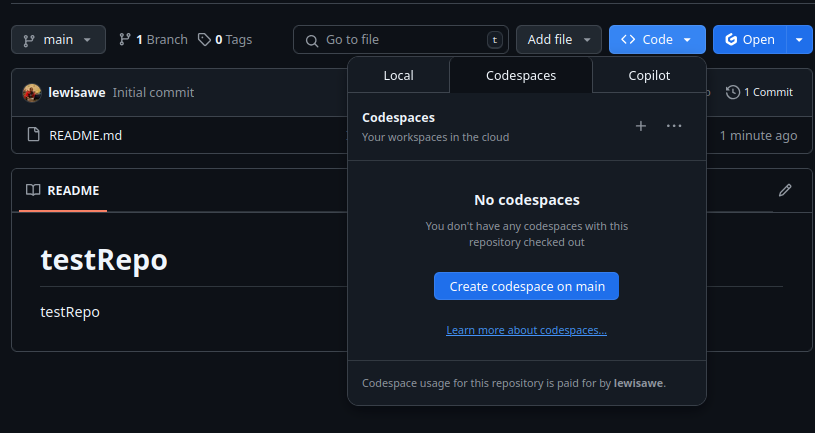Expand the arrow next to Open button
815x433 pixels.
799,40
